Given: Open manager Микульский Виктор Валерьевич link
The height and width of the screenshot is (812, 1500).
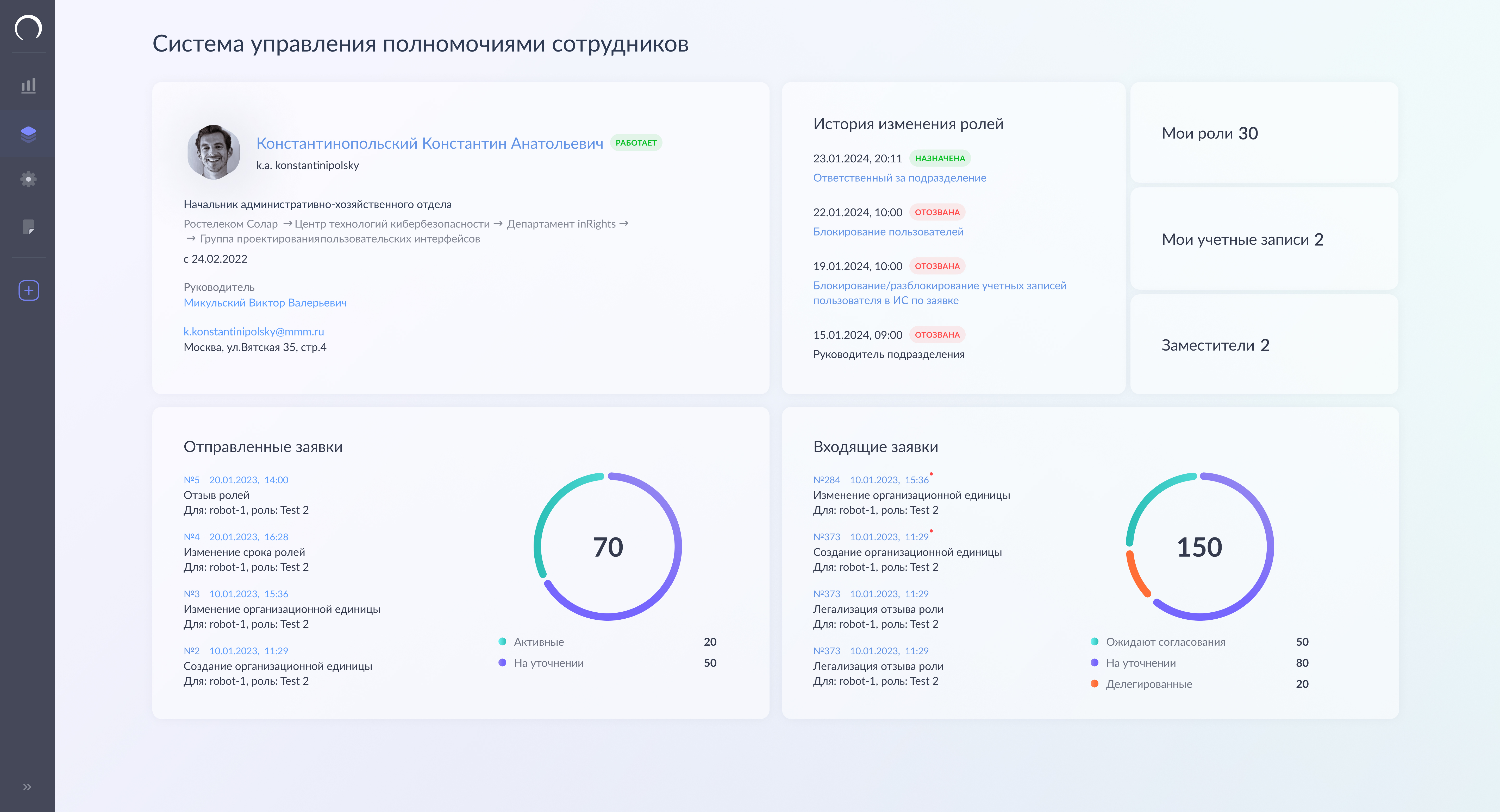Looking at the screenshot, I should coord(265,303).
